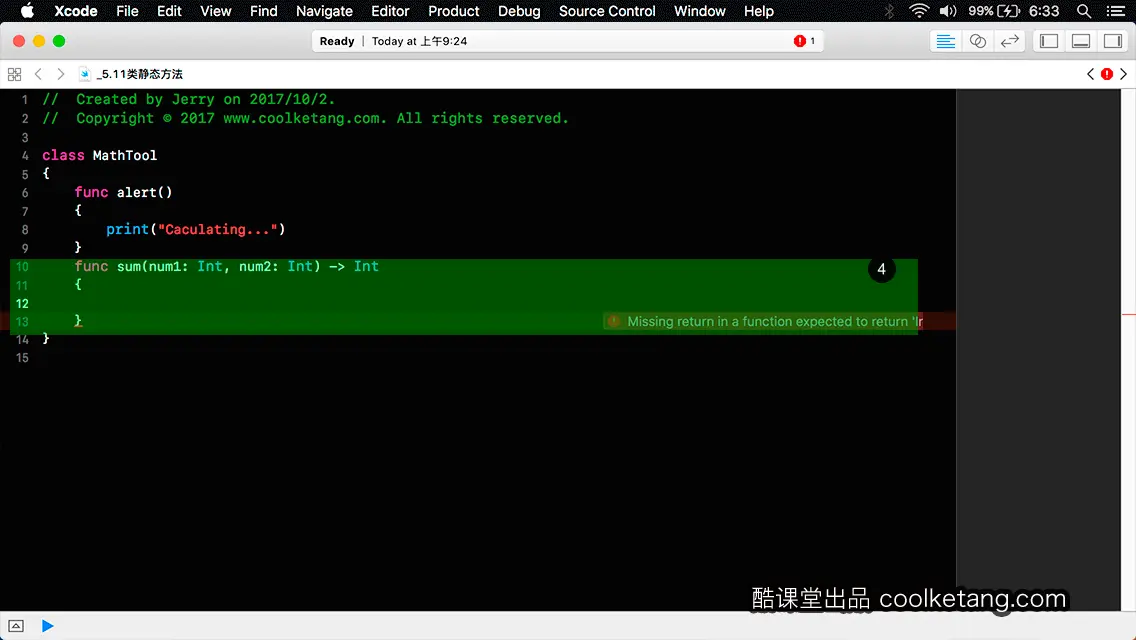Open Spotlight search magnifier
This screenshot has width=1136, height=640.
[x=1084, y=11]
